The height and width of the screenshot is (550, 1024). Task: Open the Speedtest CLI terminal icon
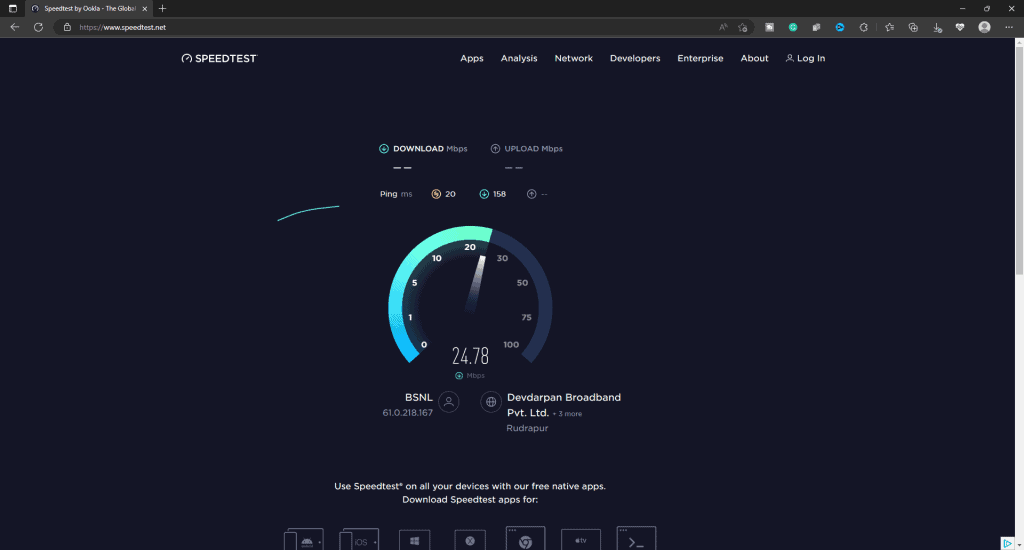click(x=636, y=539)
